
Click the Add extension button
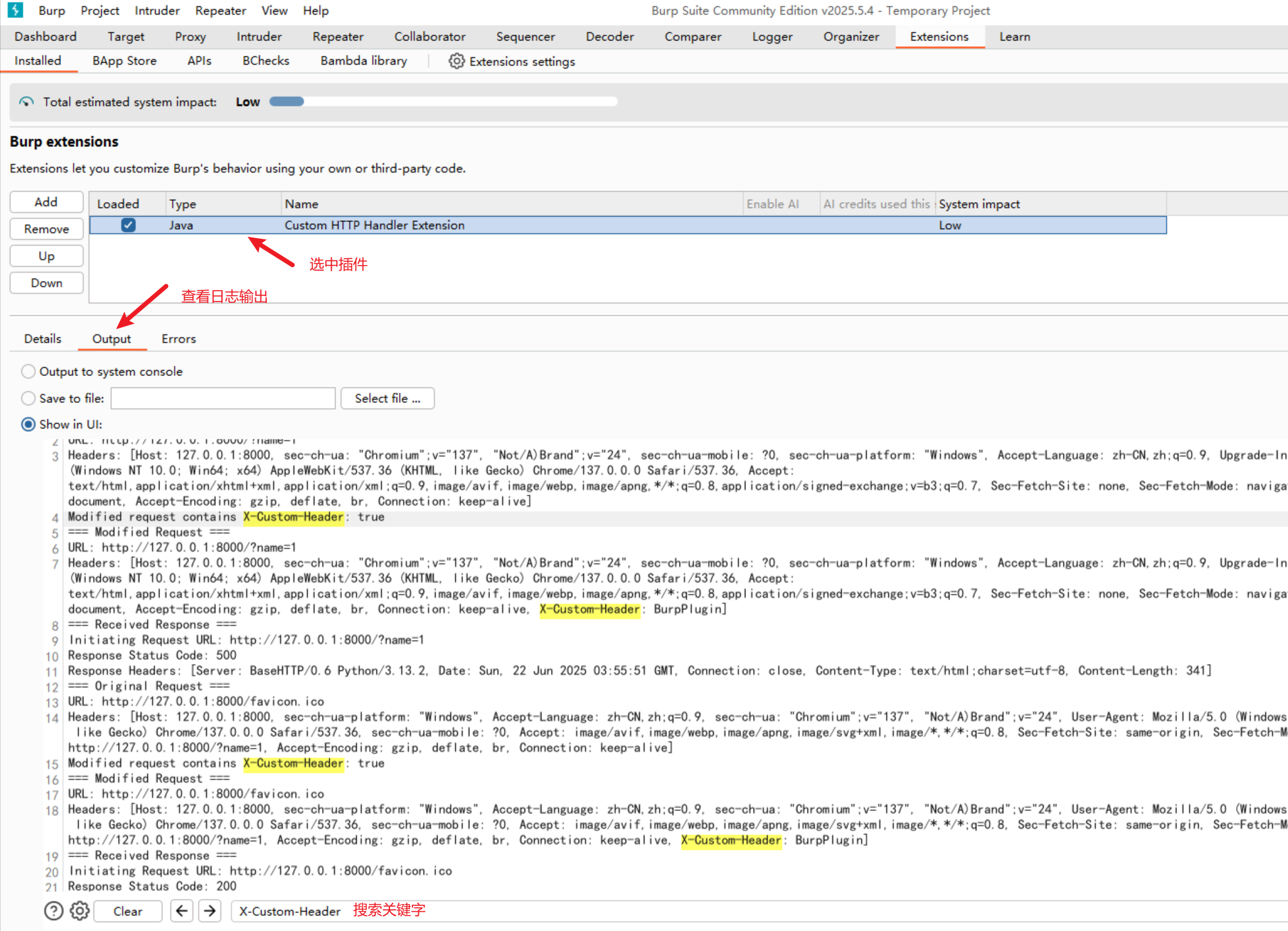coord(46,202)
